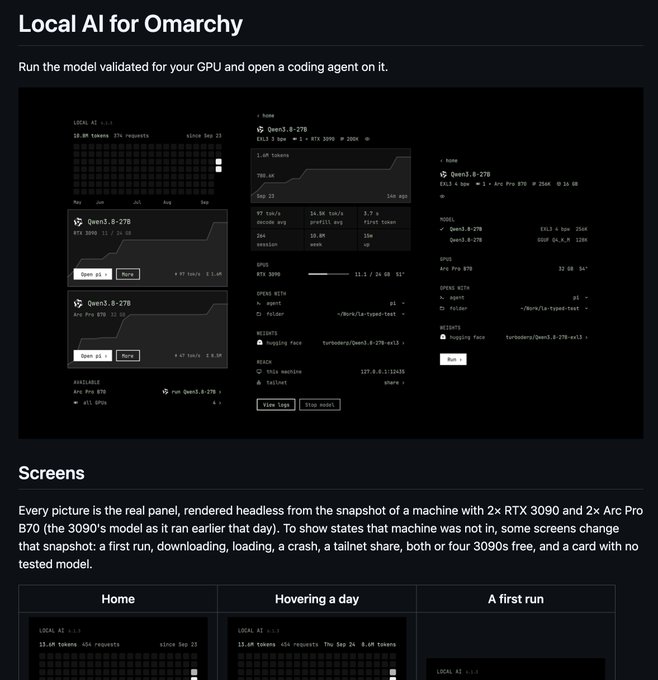
Task: Click the hugging face icon in the RTX 3090 panel
Action: (259, 343)
